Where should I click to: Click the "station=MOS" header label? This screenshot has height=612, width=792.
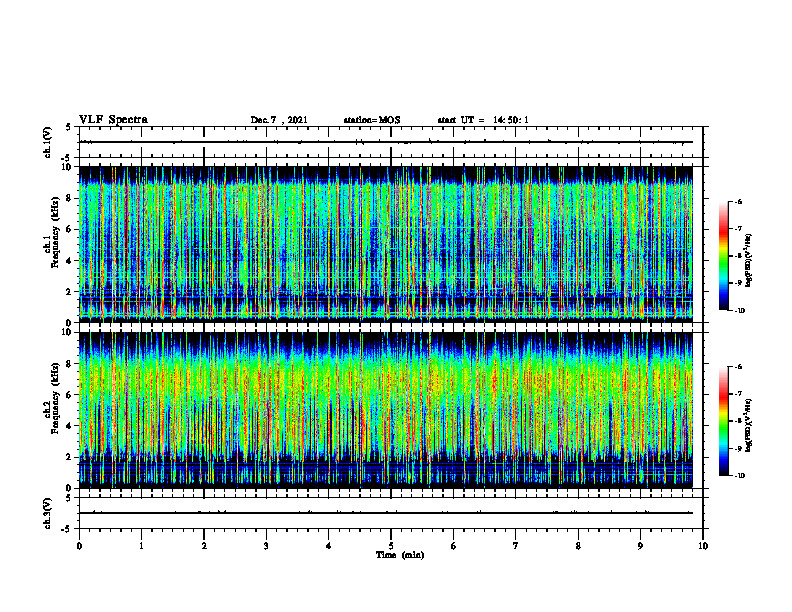tap(372, 120)
